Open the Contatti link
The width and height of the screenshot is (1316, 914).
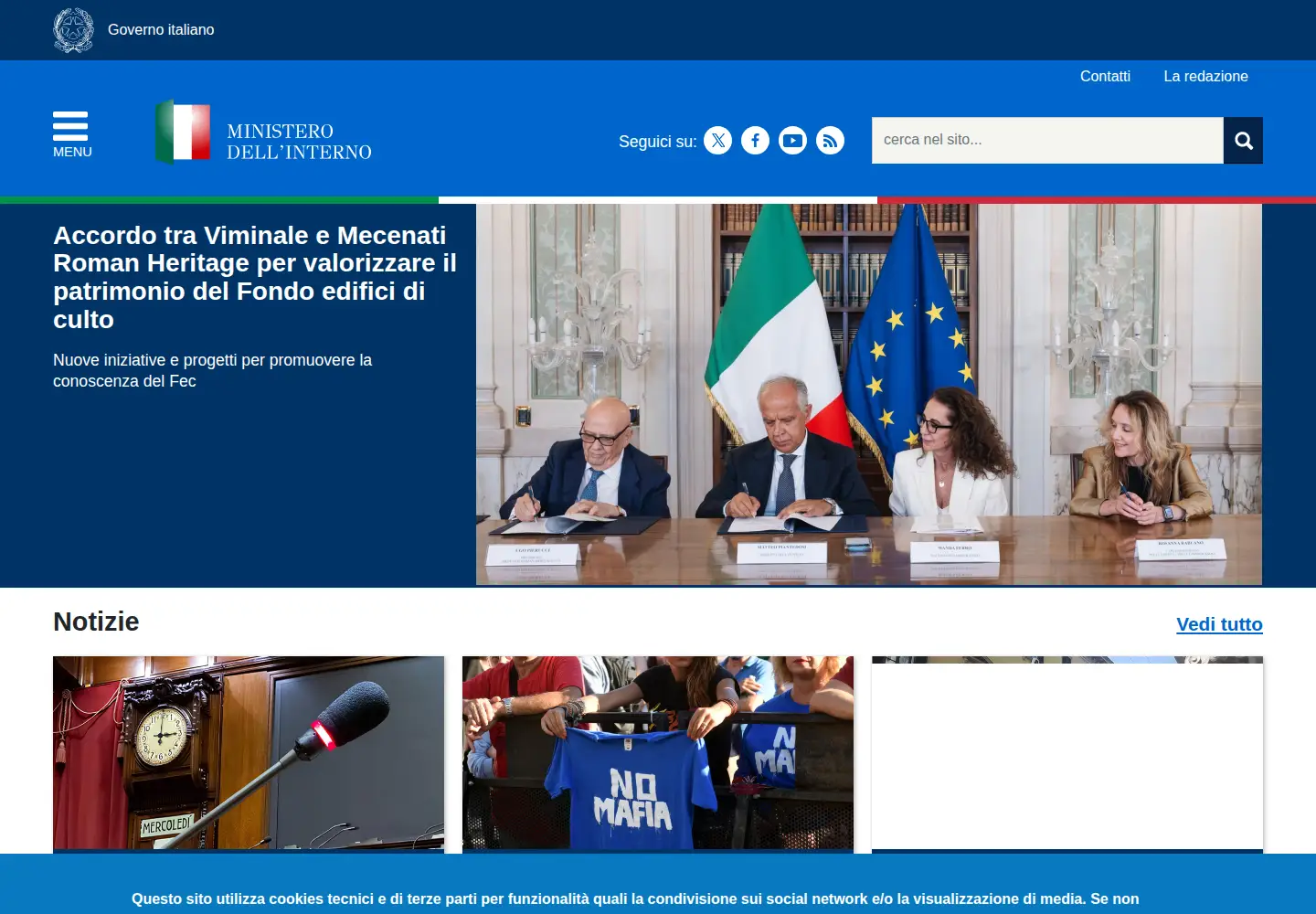[1105, 77]
